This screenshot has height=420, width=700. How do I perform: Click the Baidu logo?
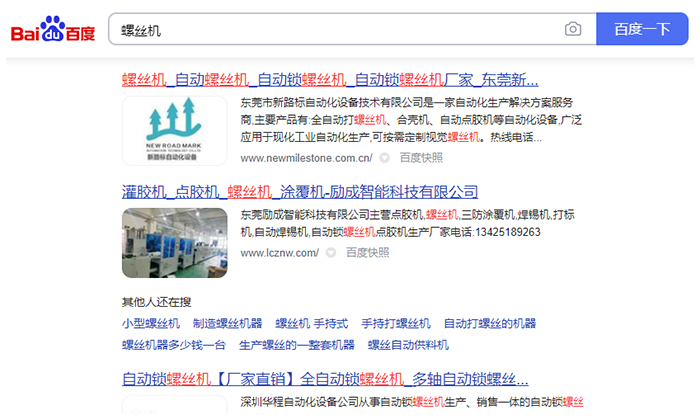(x=54, y=30)
